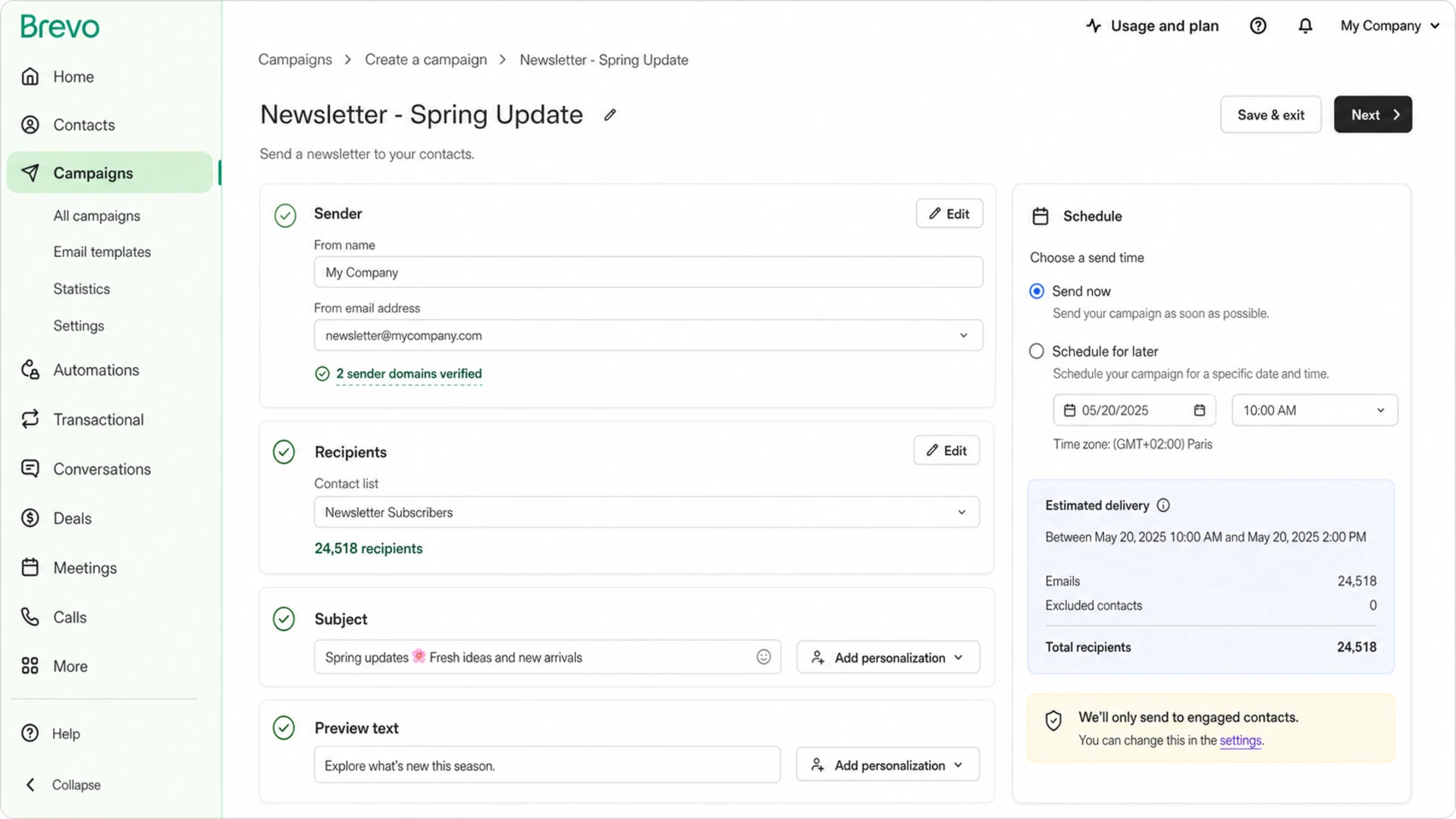
Task: Click the Recipients section green checkmark
Action: 284,452
